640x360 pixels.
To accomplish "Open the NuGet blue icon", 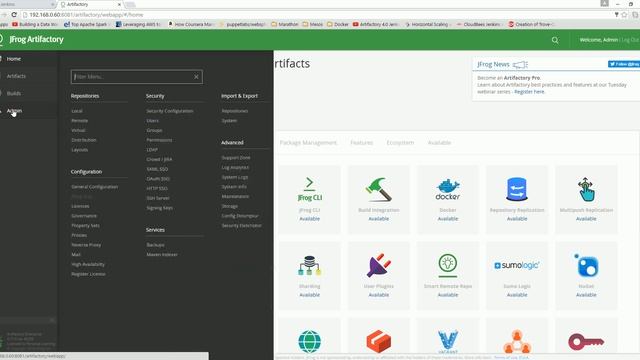I will [586, 265].
